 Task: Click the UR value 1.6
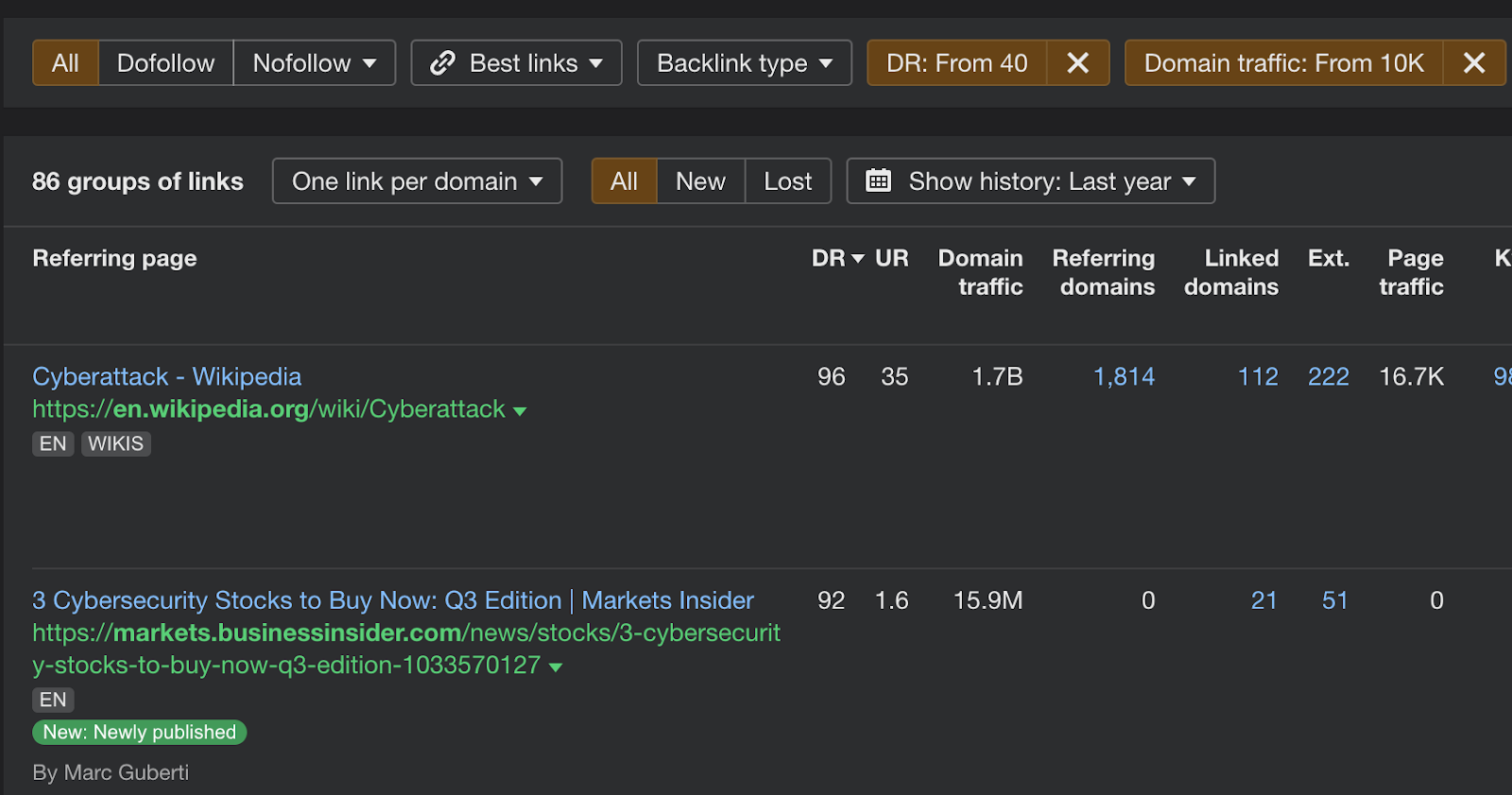(x=891, y=600)
